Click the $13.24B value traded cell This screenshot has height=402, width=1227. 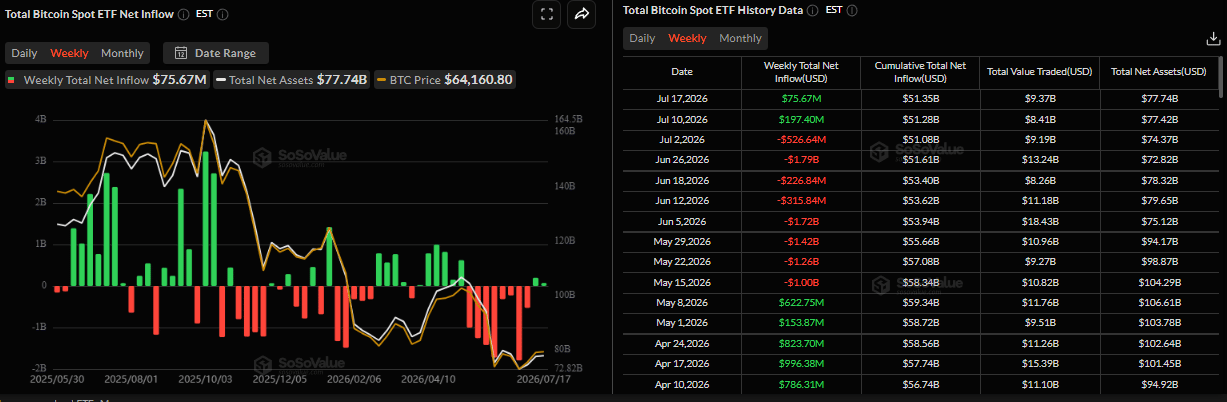(x=1040, y=159)
